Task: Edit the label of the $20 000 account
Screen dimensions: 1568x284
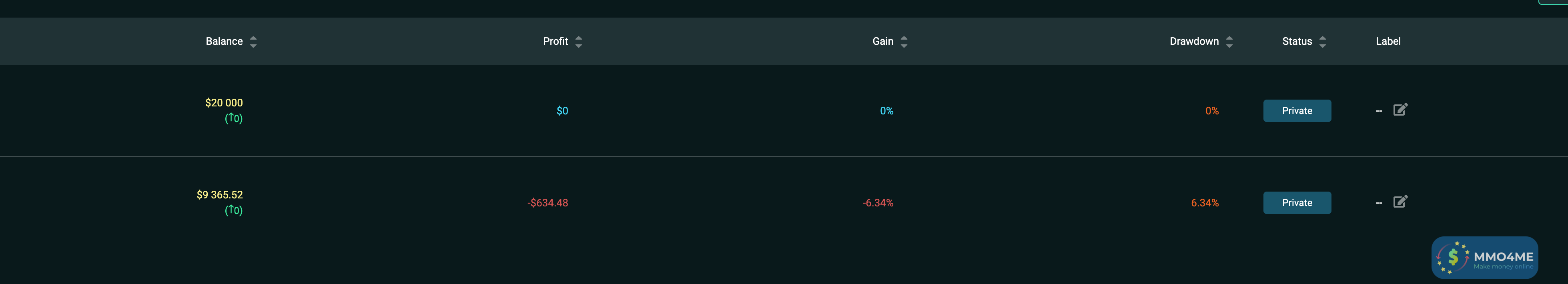Action: pos(1400,110)
